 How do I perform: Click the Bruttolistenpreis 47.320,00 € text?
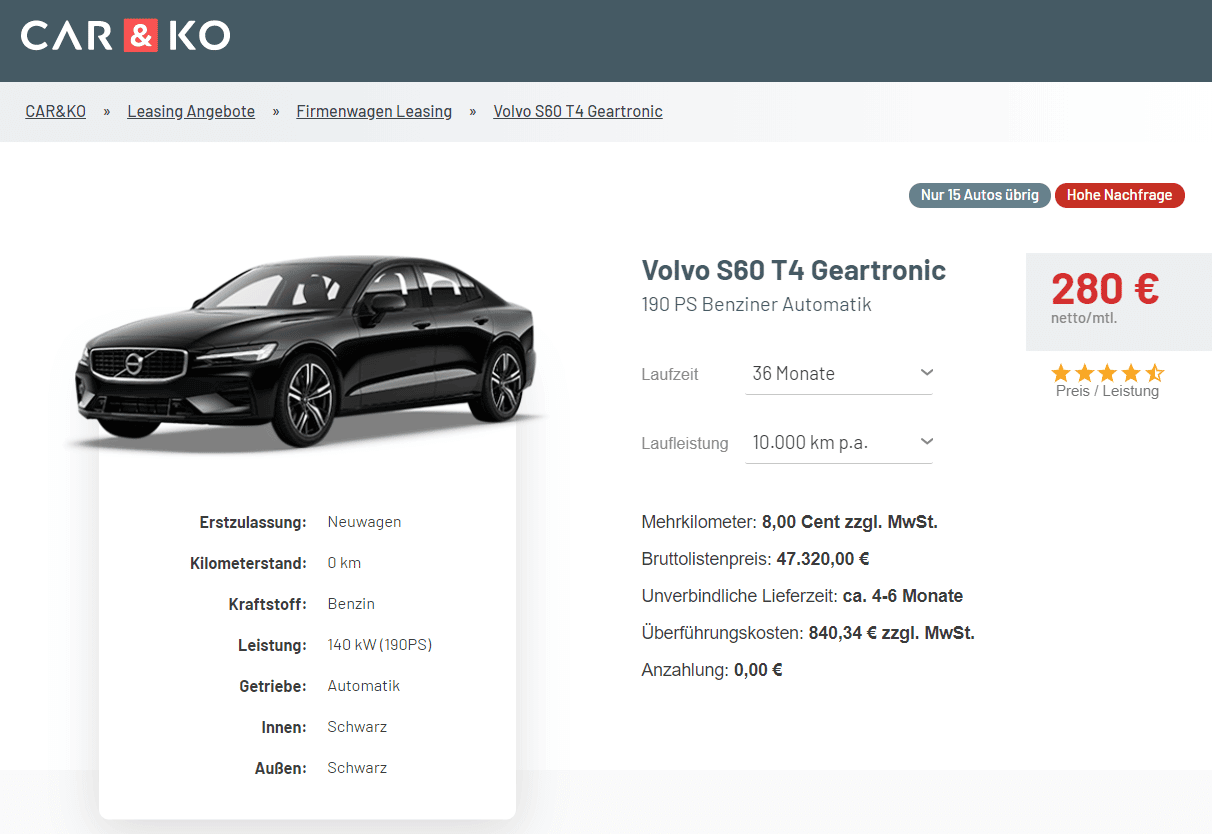(755, 559)
